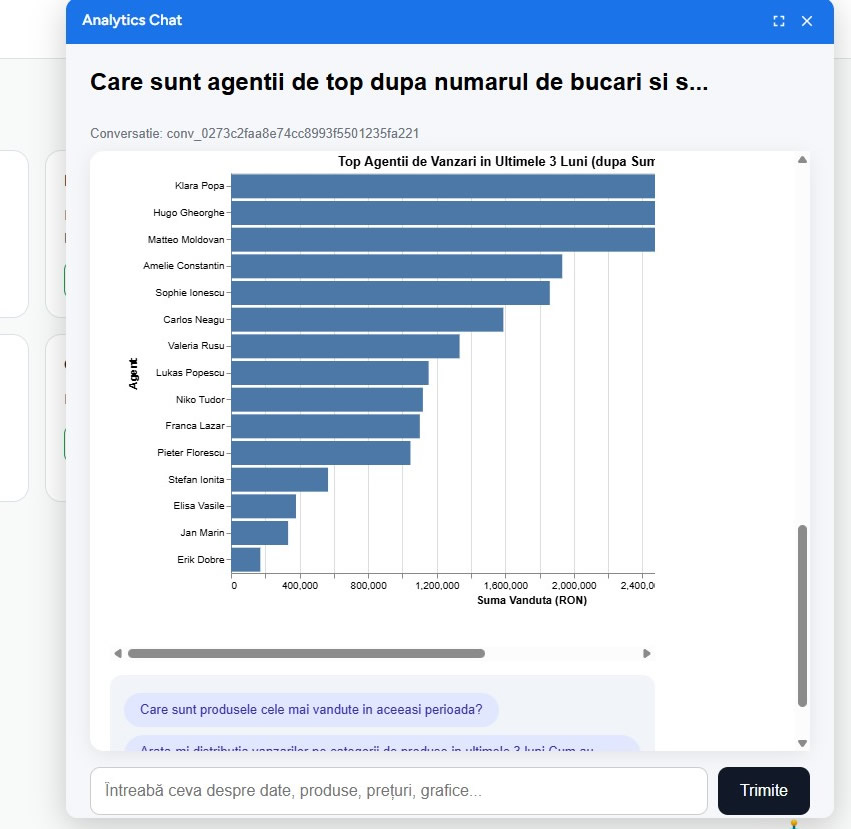Click the Jan Marin bar
The height and width of the screenshot is (829, 851).
pos(259,533)
